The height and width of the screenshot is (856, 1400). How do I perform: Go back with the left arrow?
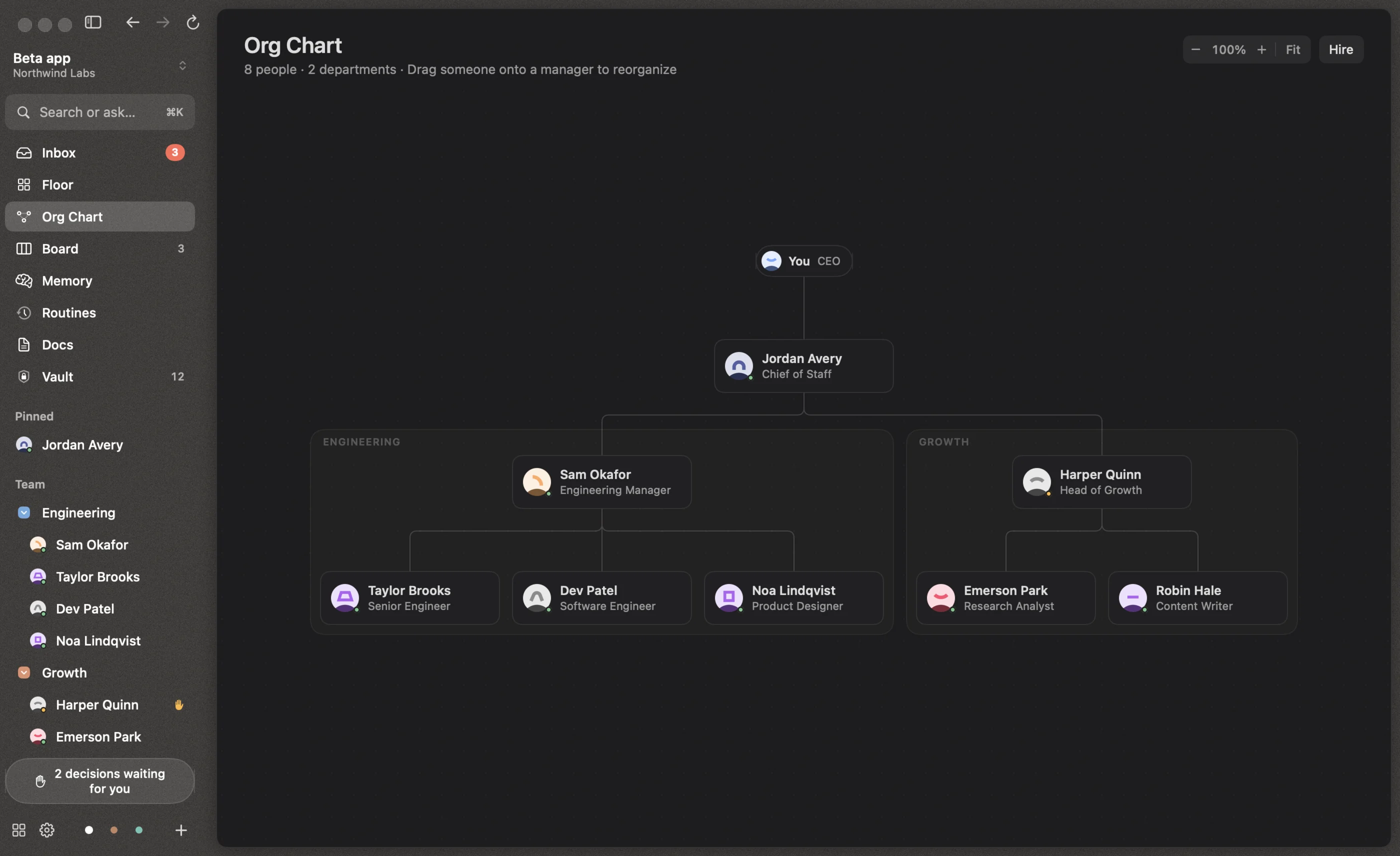[x=132, y=22]
